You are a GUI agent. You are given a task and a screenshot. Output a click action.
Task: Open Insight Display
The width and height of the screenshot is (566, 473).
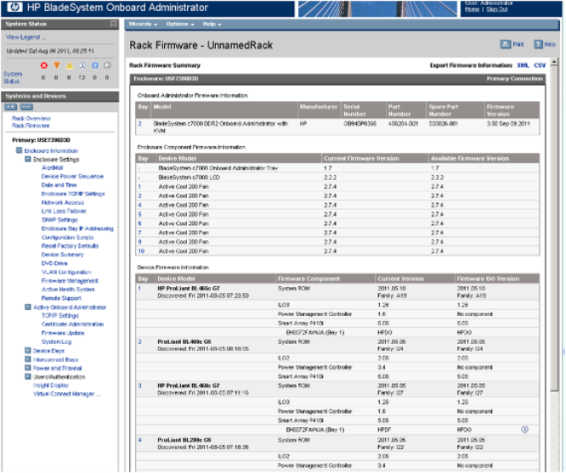click(x=51, y=385)
